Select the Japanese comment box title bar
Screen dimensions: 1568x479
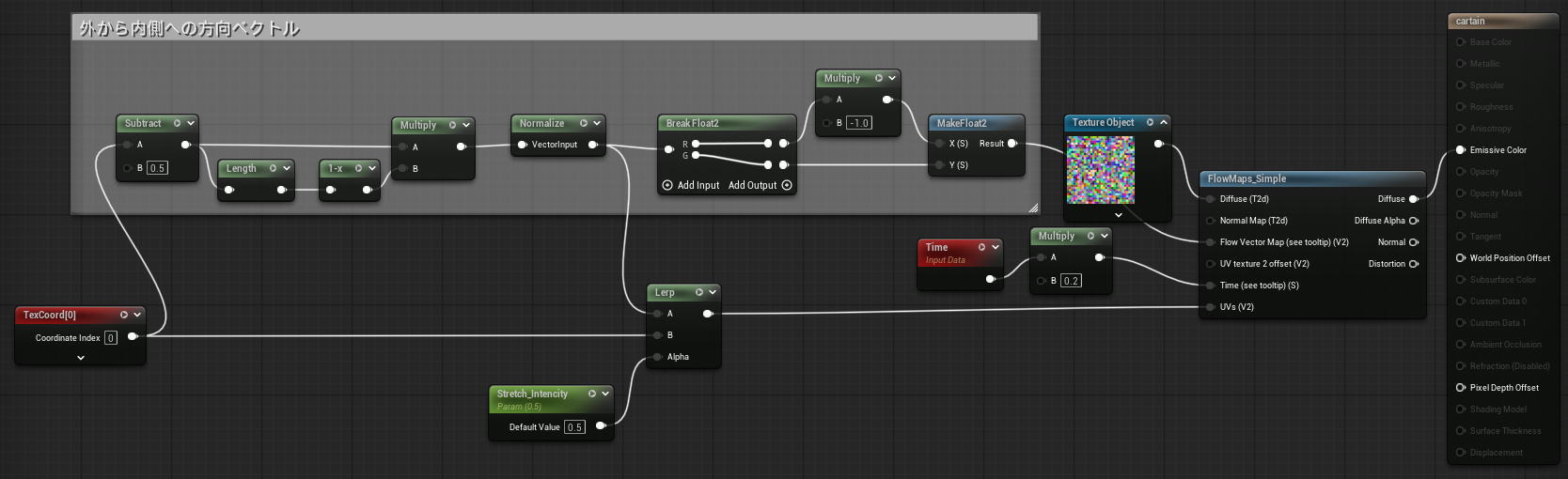coord(555,28)
